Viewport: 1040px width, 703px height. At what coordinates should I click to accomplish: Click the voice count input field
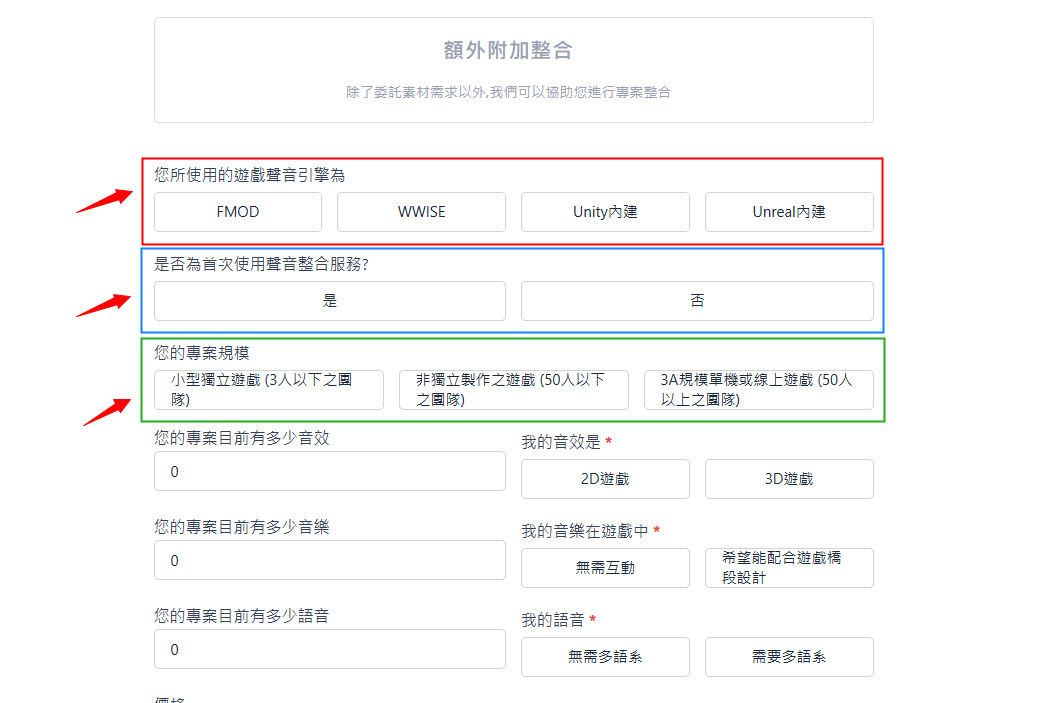point(330,649)
